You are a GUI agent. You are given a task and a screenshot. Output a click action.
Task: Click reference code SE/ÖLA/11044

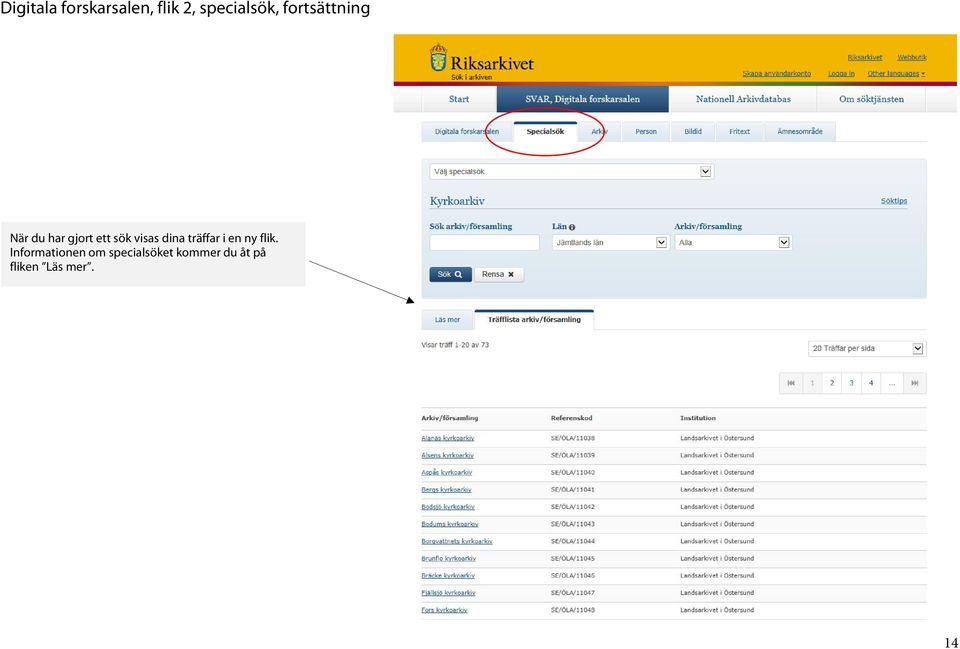[x=572, y=541]
